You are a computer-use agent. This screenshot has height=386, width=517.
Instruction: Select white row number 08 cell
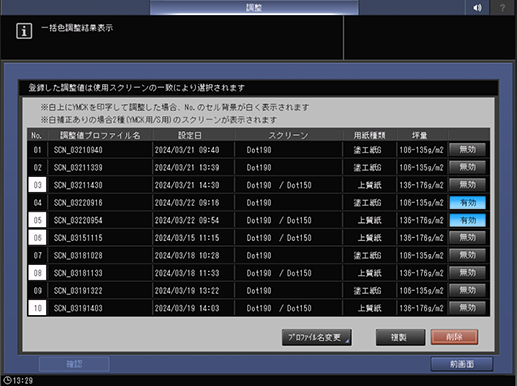37,273
